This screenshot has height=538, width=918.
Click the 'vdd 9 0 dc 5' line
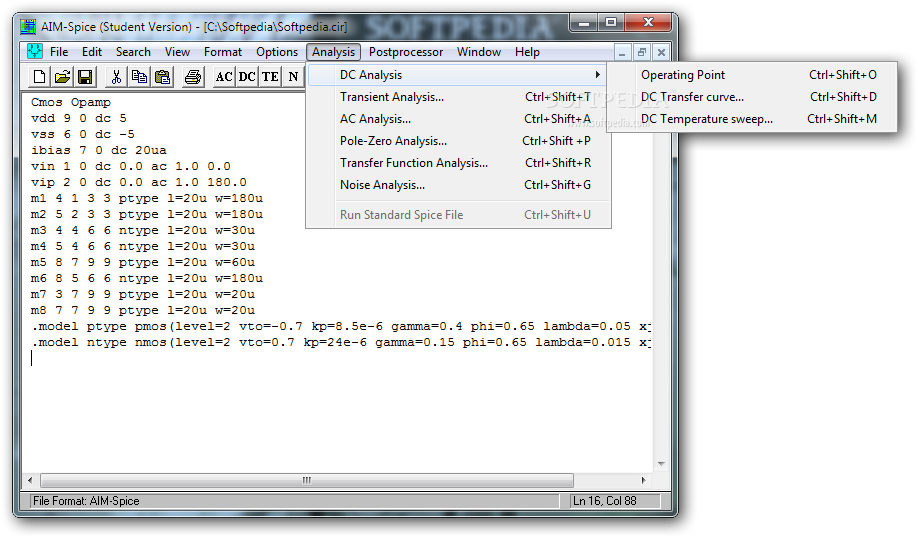pyautogui.click(x=78, y=118)
